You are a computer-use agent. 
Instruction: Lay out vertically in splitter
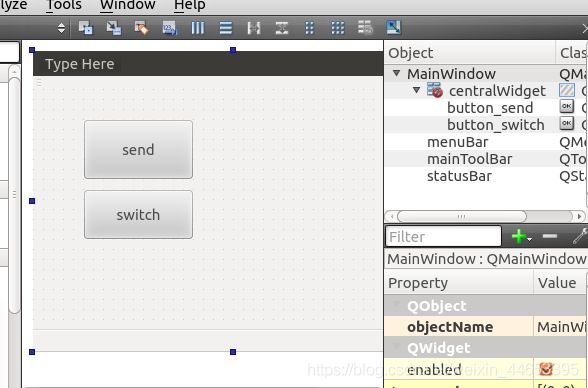click(x=282, y=28)
